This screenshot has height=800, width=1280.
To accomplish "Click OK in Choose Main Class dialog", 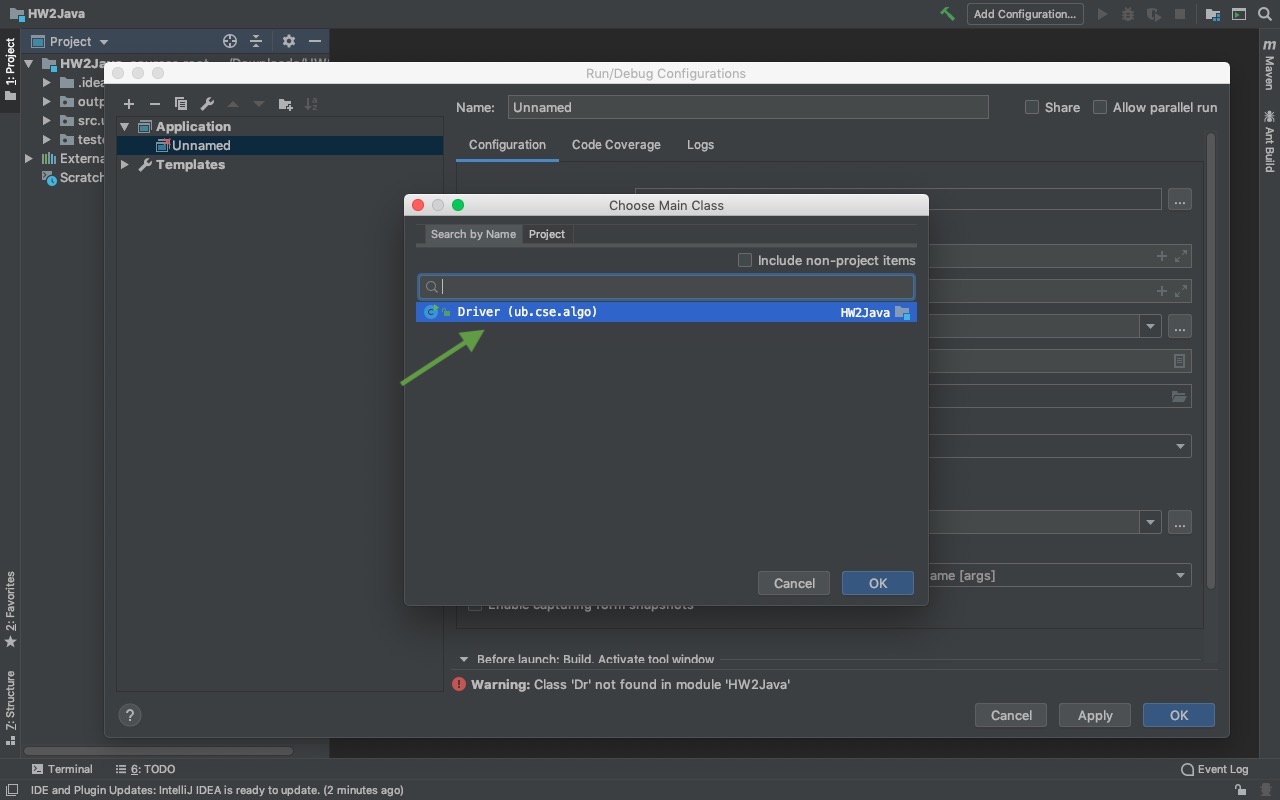I will pos(877,583).
